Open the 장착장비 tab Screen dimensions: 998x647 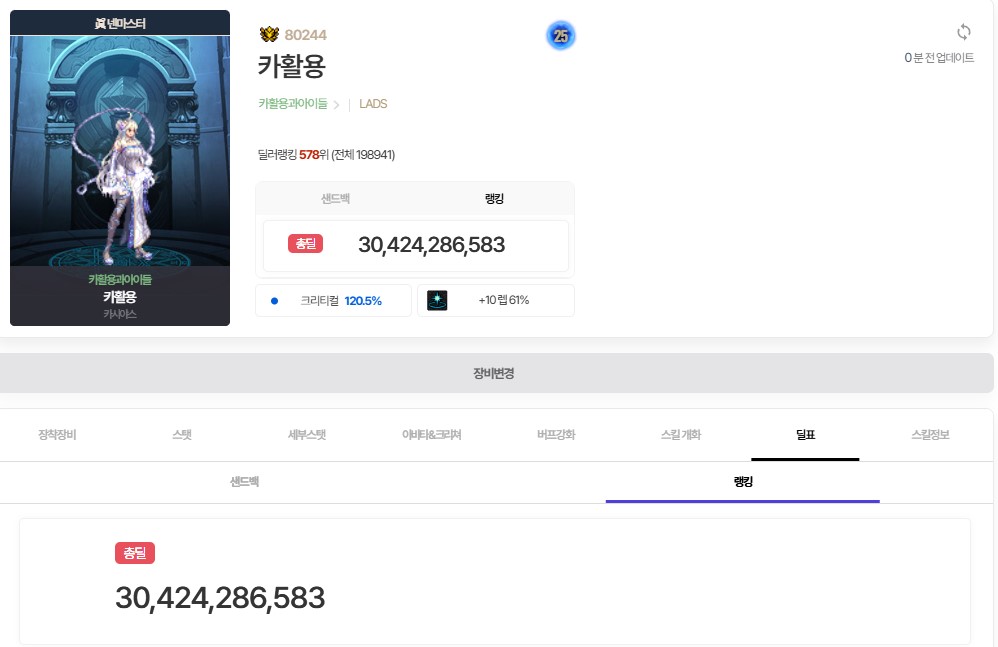click(x=57, y=435)
